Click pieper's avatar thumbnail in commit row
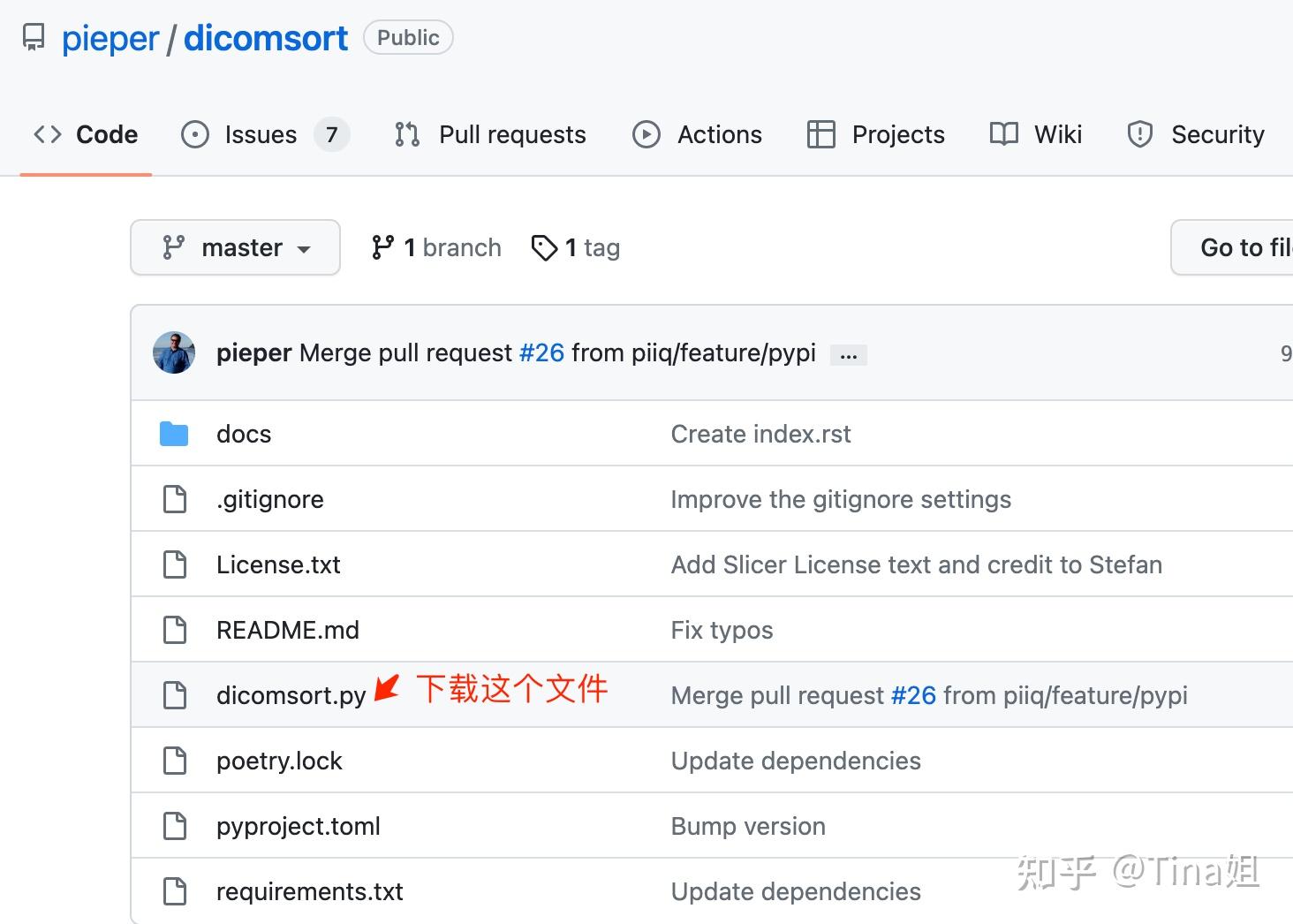The image size is (1293, 924). point(174,352)
